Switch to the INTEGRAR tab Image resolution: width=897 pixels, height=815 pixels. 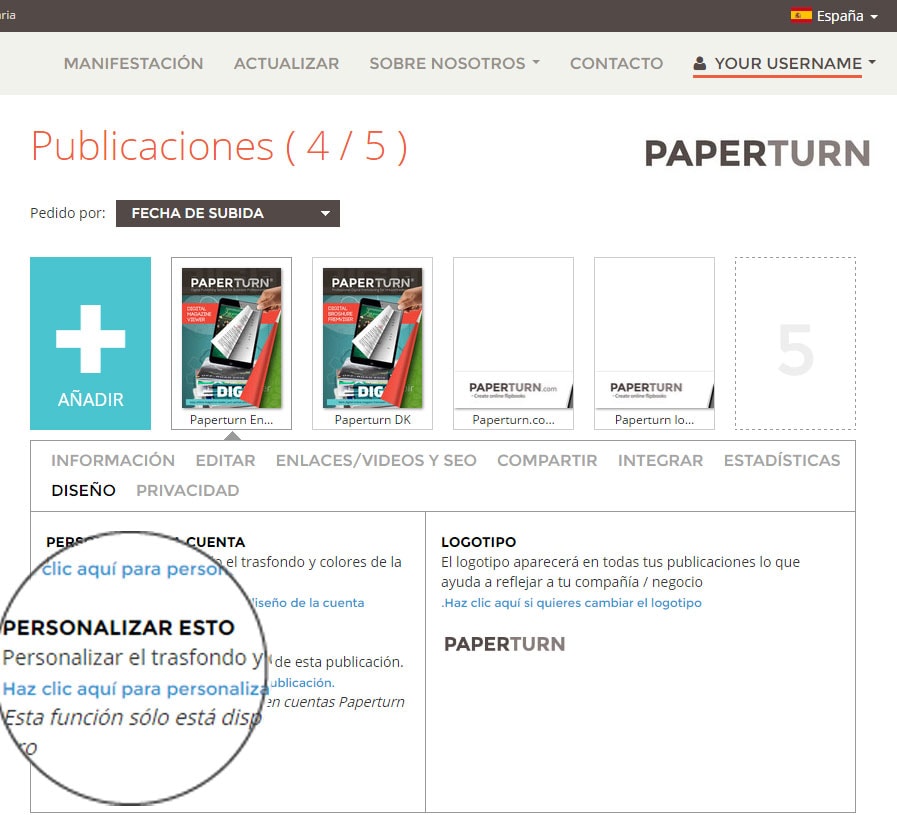point(660,460)
